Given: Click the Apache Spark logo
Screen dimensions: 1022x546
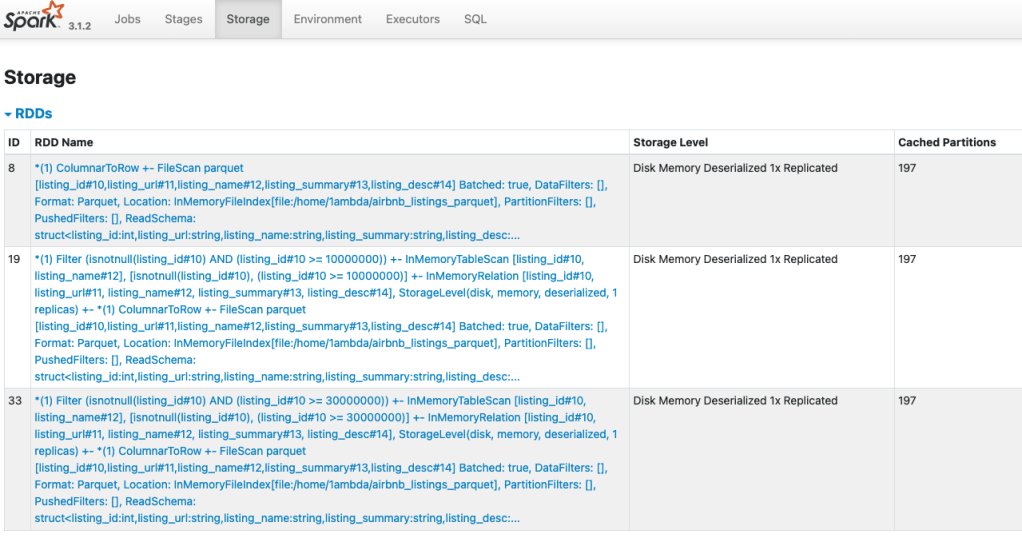Looking at the screenshot, I should click(x=33, y=17).
